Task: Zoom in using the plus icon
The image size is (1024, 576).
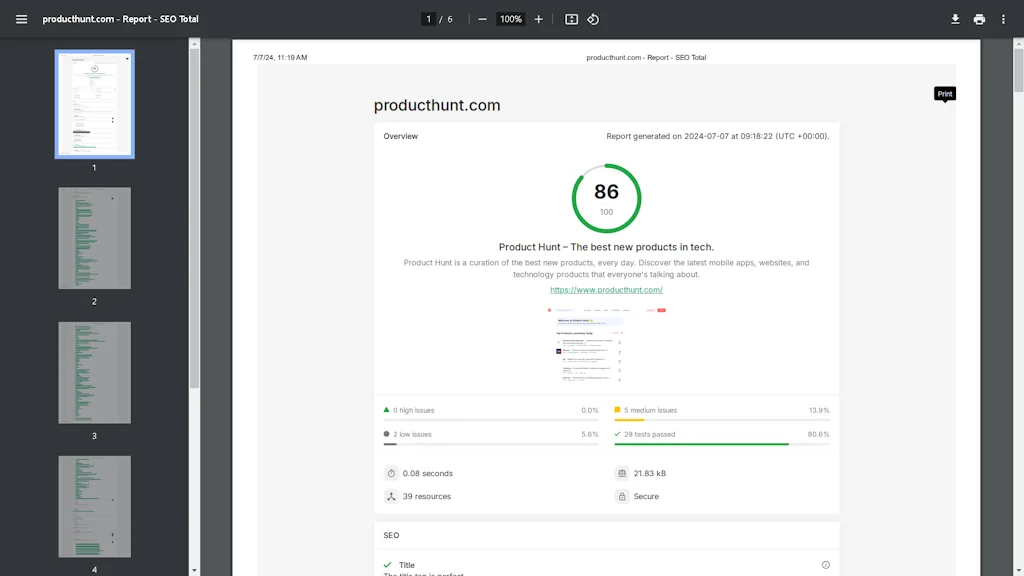Action: tap(537, 19)
